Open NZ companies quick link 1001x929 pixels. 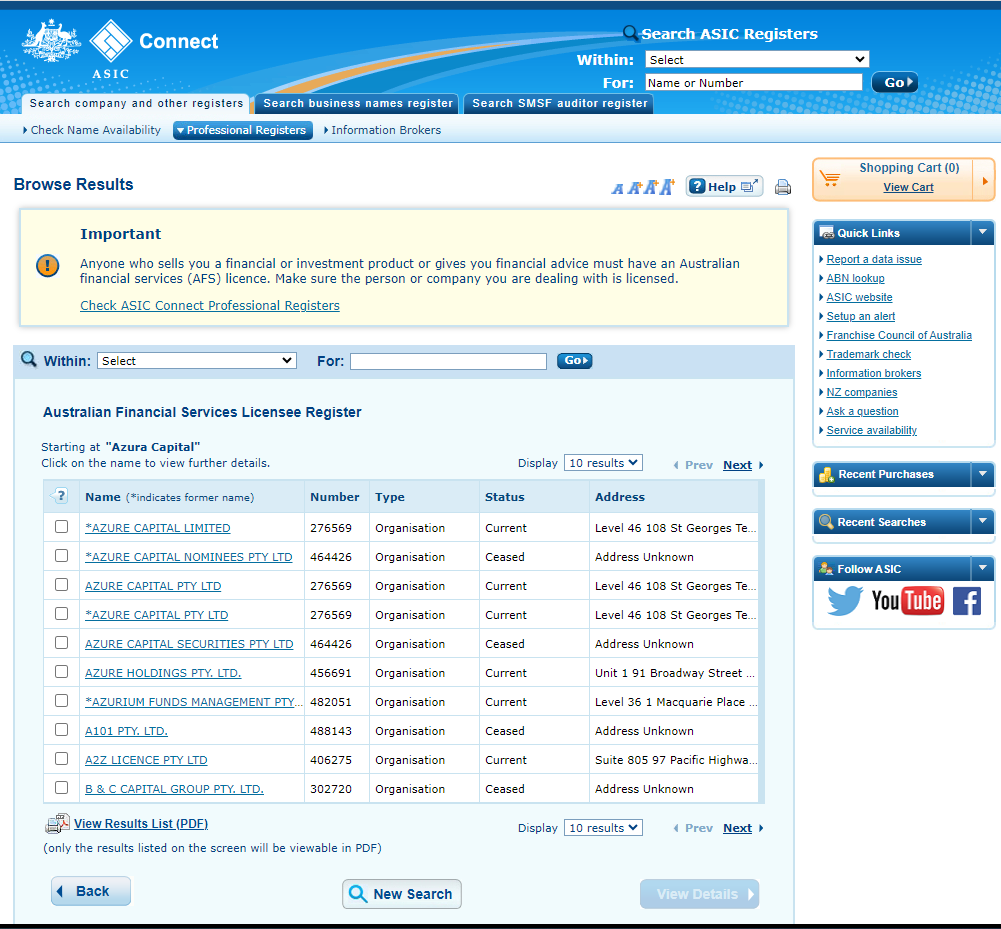[x=862, y=392]
